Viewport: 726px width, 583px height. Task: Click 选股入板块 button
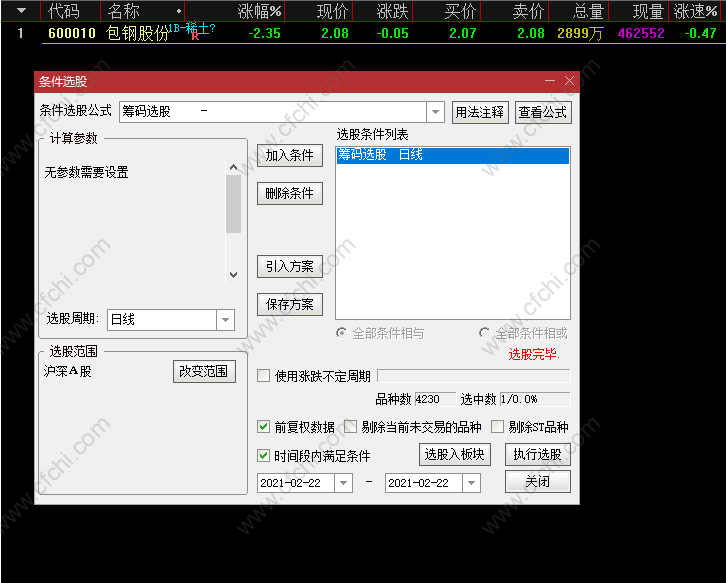[455, 454]
